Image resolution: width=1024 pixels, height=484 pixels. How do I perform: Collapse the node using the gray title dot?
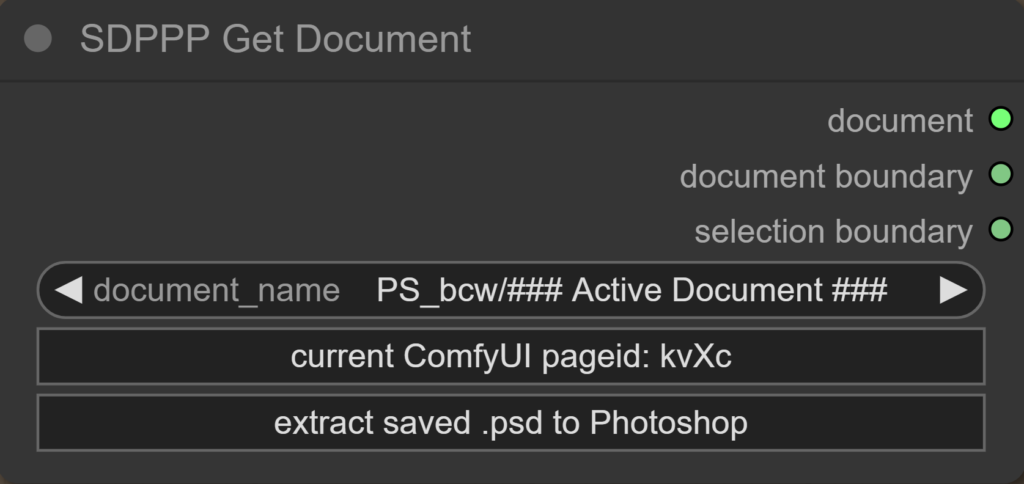click(x=38, y=39)
